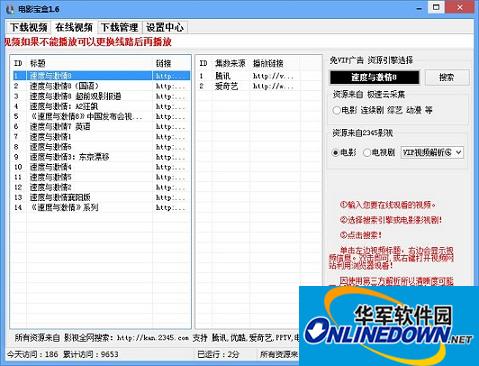Close the 电影宝盒 window
Image resolution: width=479 pixels, height=366 pixels.
460,7
